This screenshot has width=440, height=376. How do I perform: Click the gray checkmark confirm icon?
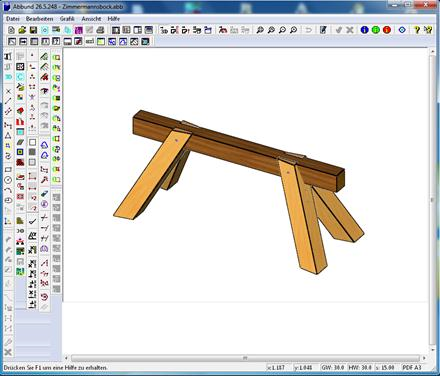pyautogui.click(x=339, y=30)
